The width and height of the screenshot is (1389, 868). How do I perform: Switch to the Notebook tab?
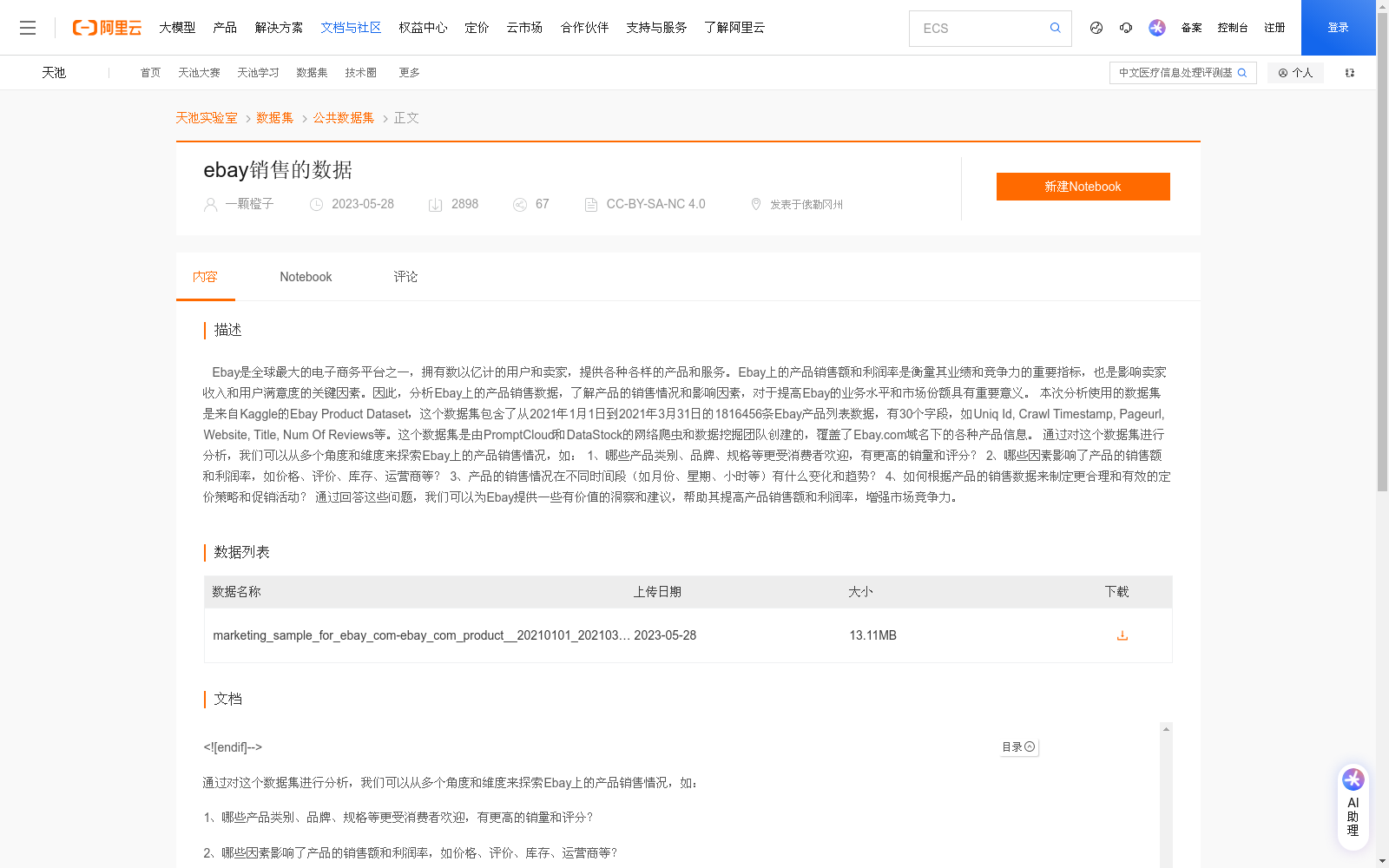[306, 277]
